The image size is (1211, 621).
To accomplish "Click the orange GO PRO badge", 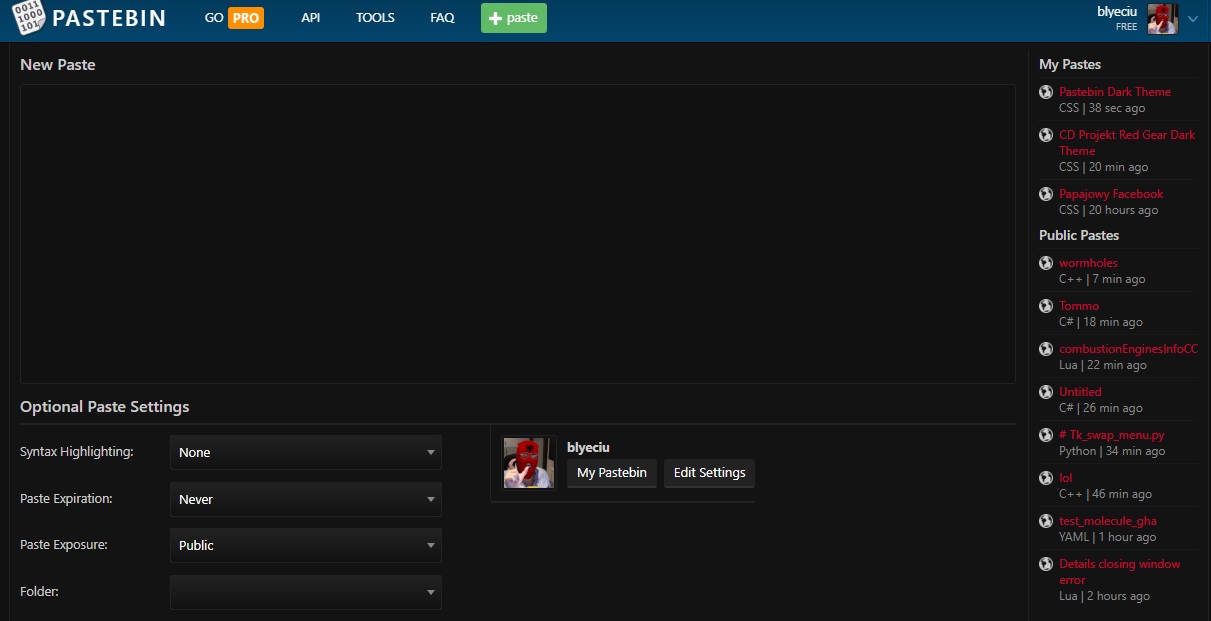I will point(233,18).
